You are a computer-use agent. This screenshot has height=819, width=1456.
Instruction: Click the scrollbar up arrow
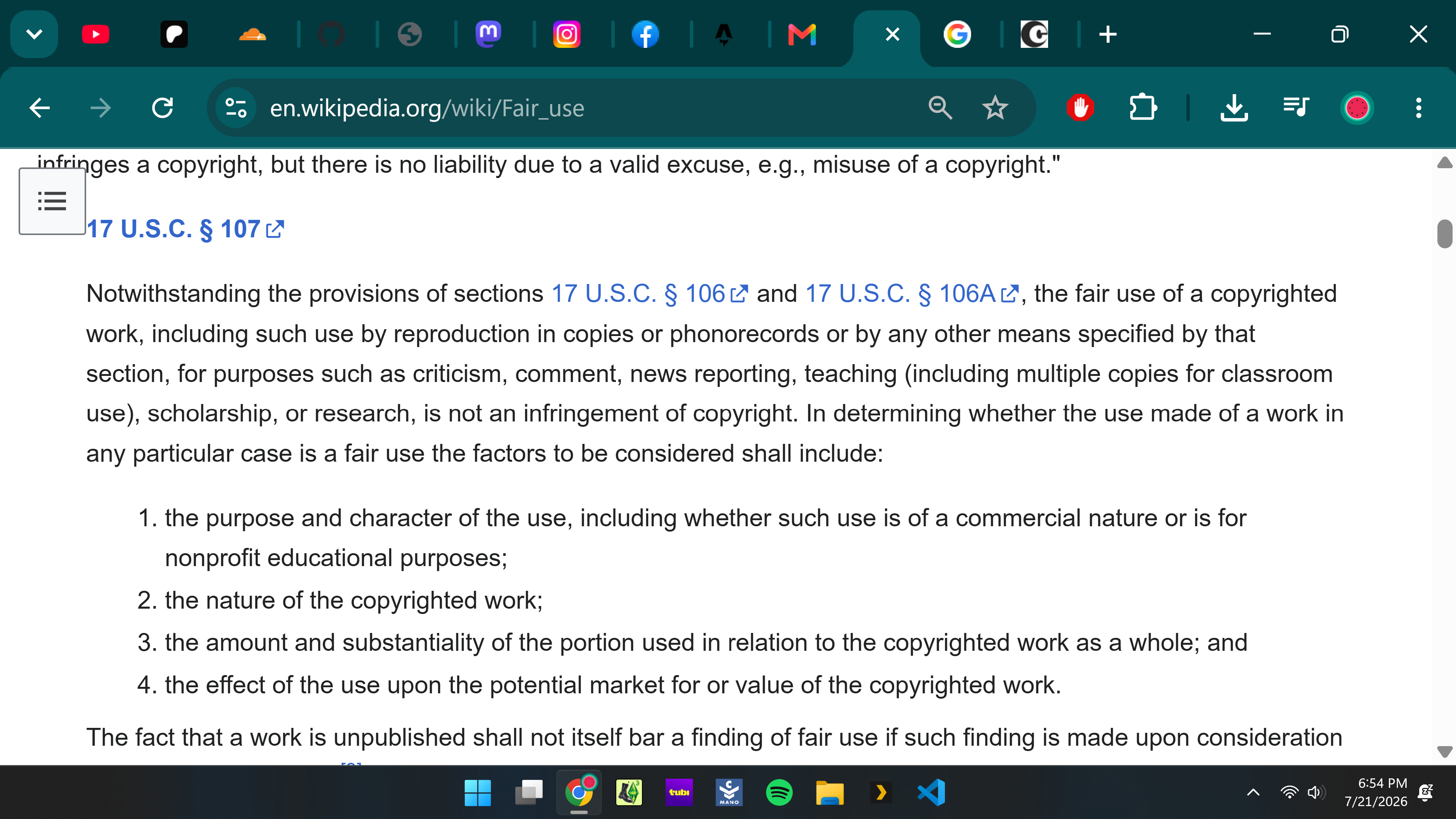click(1444, 163)
